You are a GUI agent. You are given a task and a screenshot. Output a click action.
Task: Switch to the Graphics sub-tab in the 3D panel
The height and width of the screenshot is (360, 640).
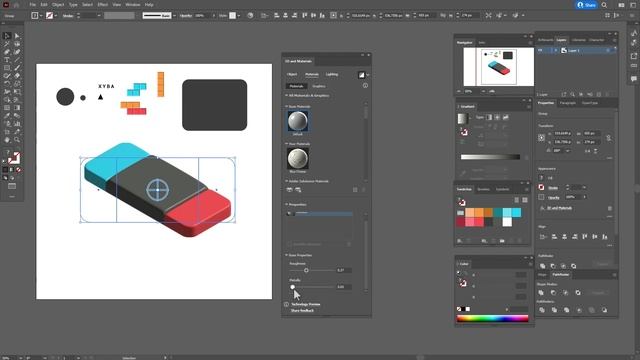point(319,86)
